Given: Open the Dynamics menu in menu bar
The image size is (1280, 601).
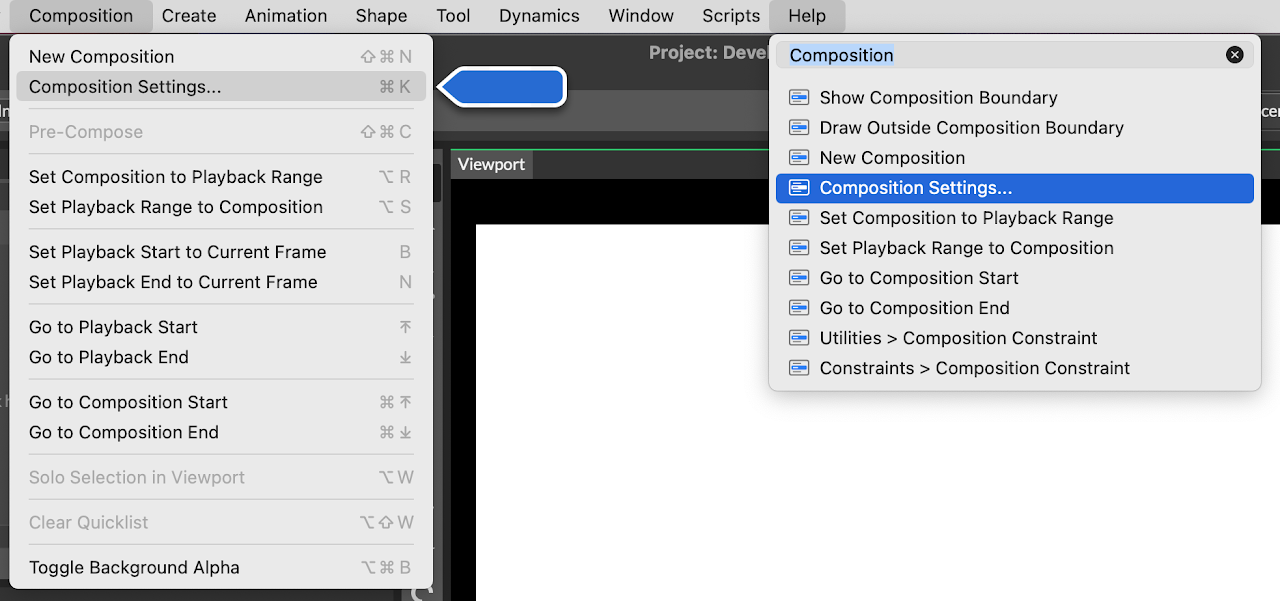Looking at the screenshot, I should coord(539,16).
